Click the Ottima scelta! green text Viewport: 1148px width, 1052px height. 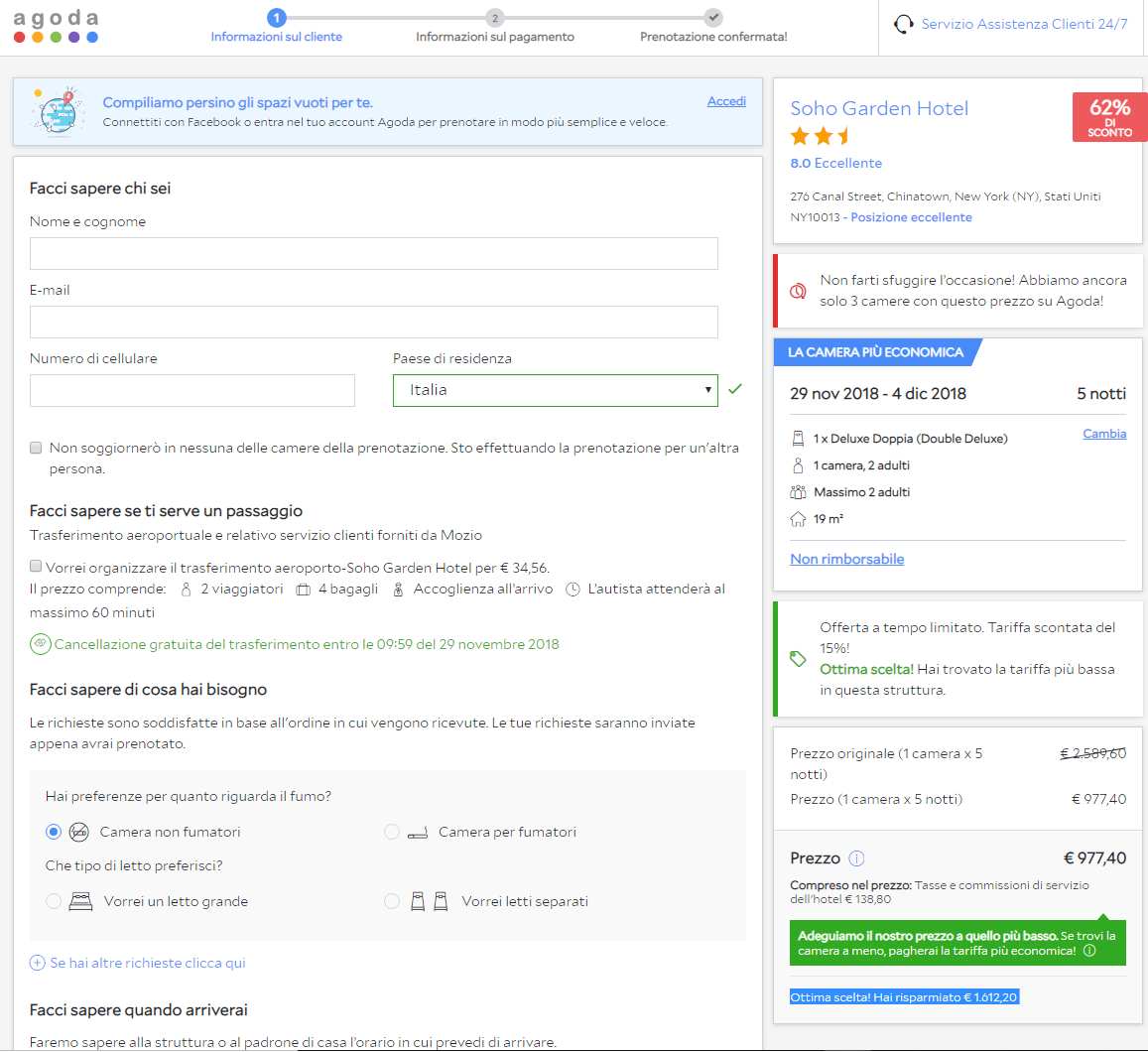(x=866, y=669)
